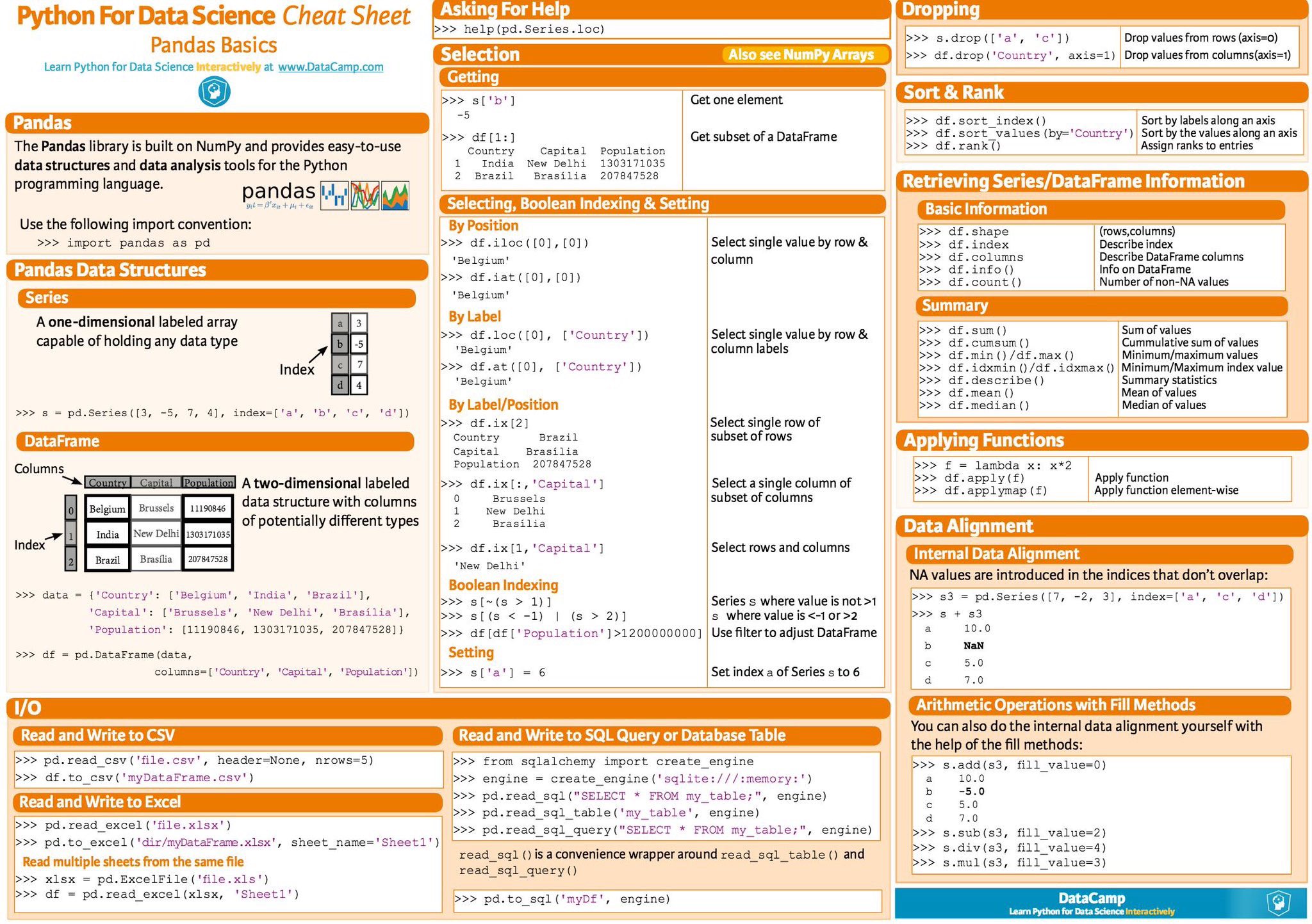Click the DataCamp brain logo under the title

[x=214, y=92]
